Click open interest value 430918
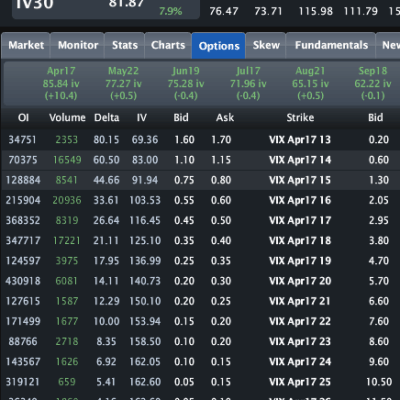This screenshot has width=400, height=400. pyautogui.click(x=23, y=281)
